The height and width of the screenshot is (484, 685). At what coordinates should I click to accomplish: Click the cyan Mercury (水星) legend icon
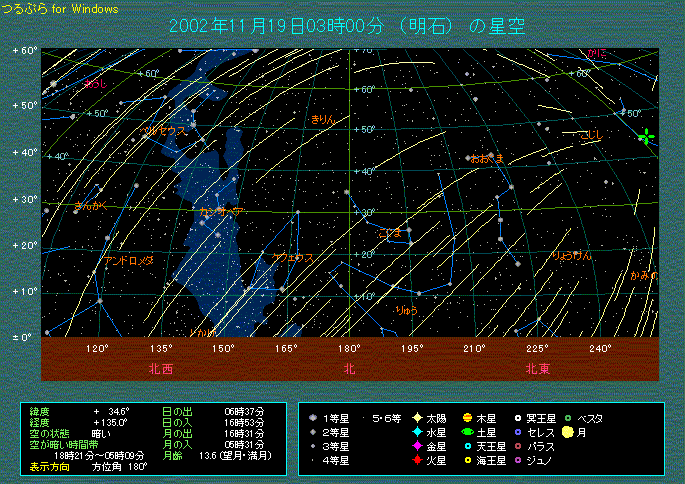coord(415,432)
